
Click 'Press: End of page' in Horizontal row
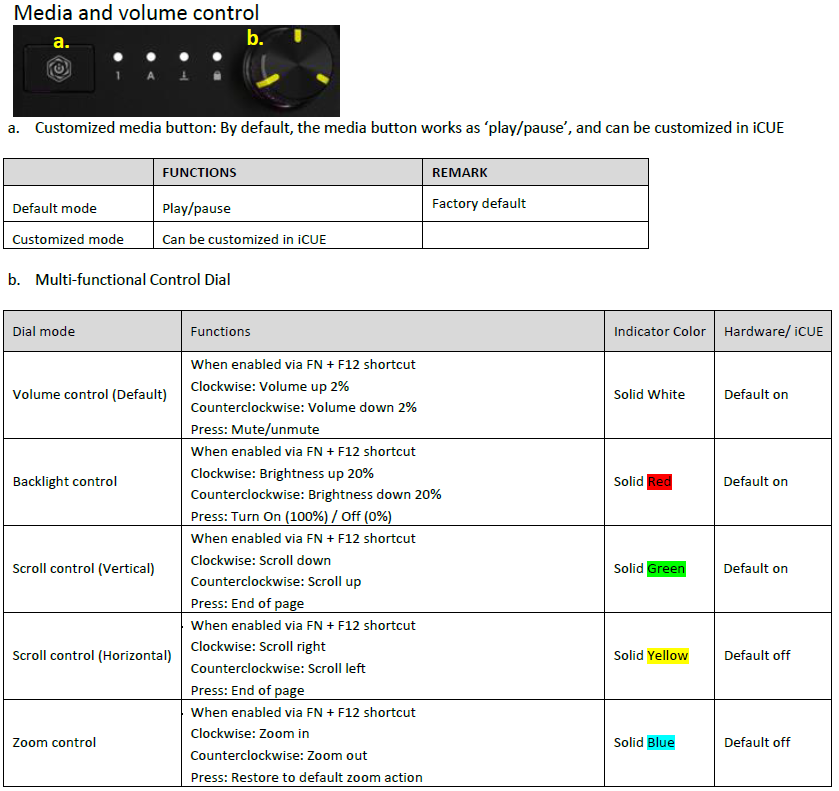pyautogui.click(x=247, y=690)
